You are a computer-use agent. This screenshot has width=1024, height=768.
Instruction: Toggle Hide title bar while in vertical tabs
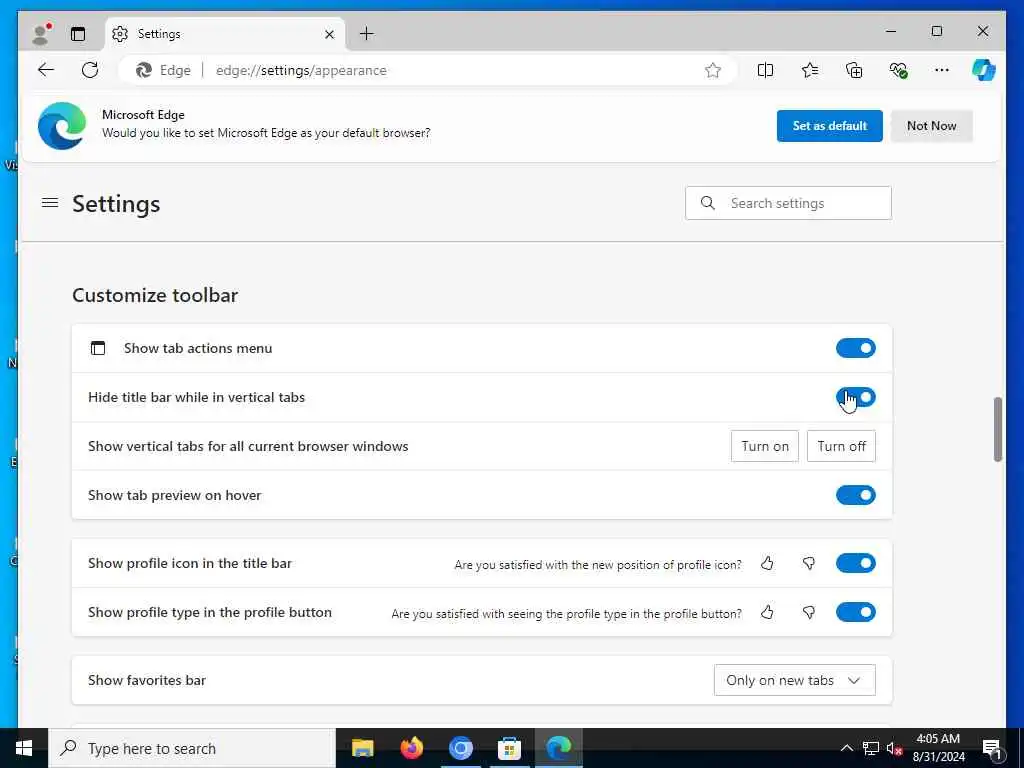(856, 397)
